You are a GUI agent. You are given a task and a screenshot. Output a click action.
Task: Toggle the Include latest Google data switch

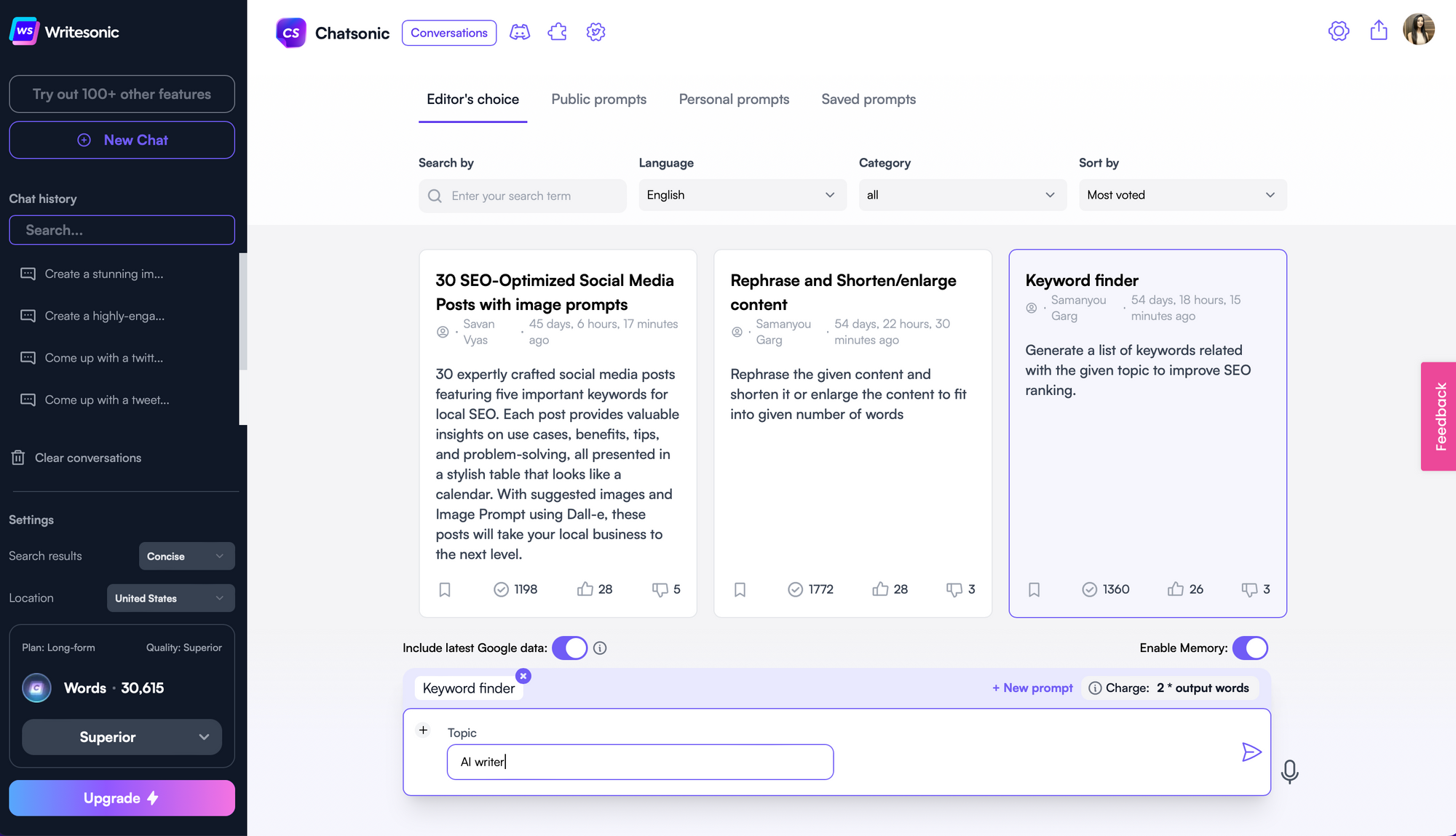click(x=568, y=648)
